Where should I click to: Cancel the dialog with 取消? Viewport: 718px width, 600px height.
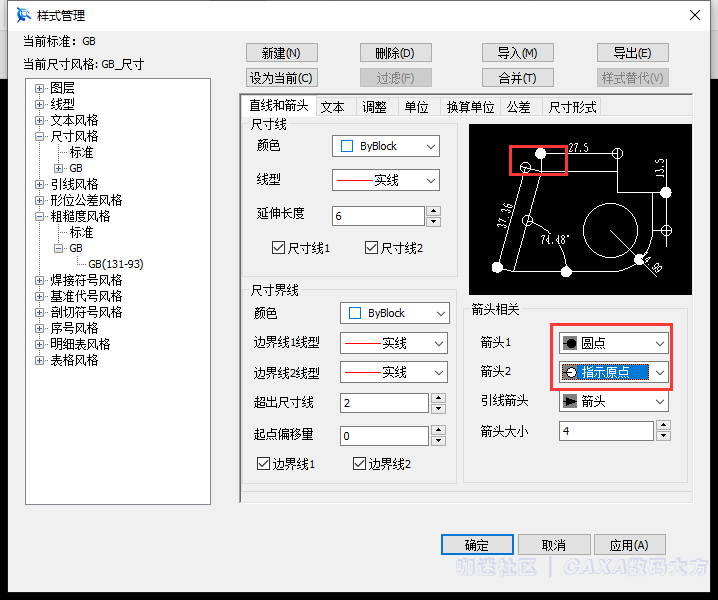tap(554, 545)
